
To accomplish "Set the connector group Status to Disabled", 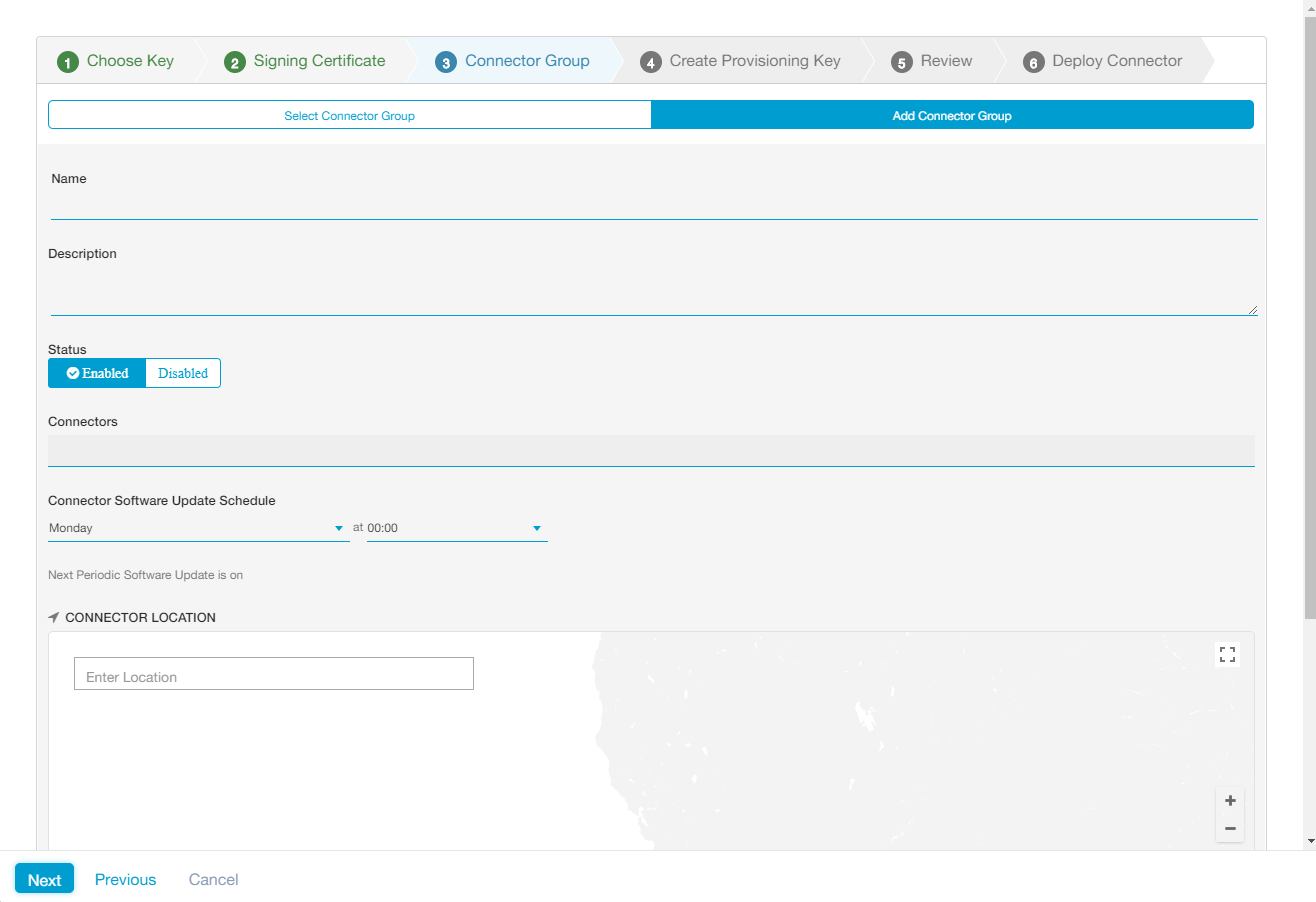I will [182, 372].
